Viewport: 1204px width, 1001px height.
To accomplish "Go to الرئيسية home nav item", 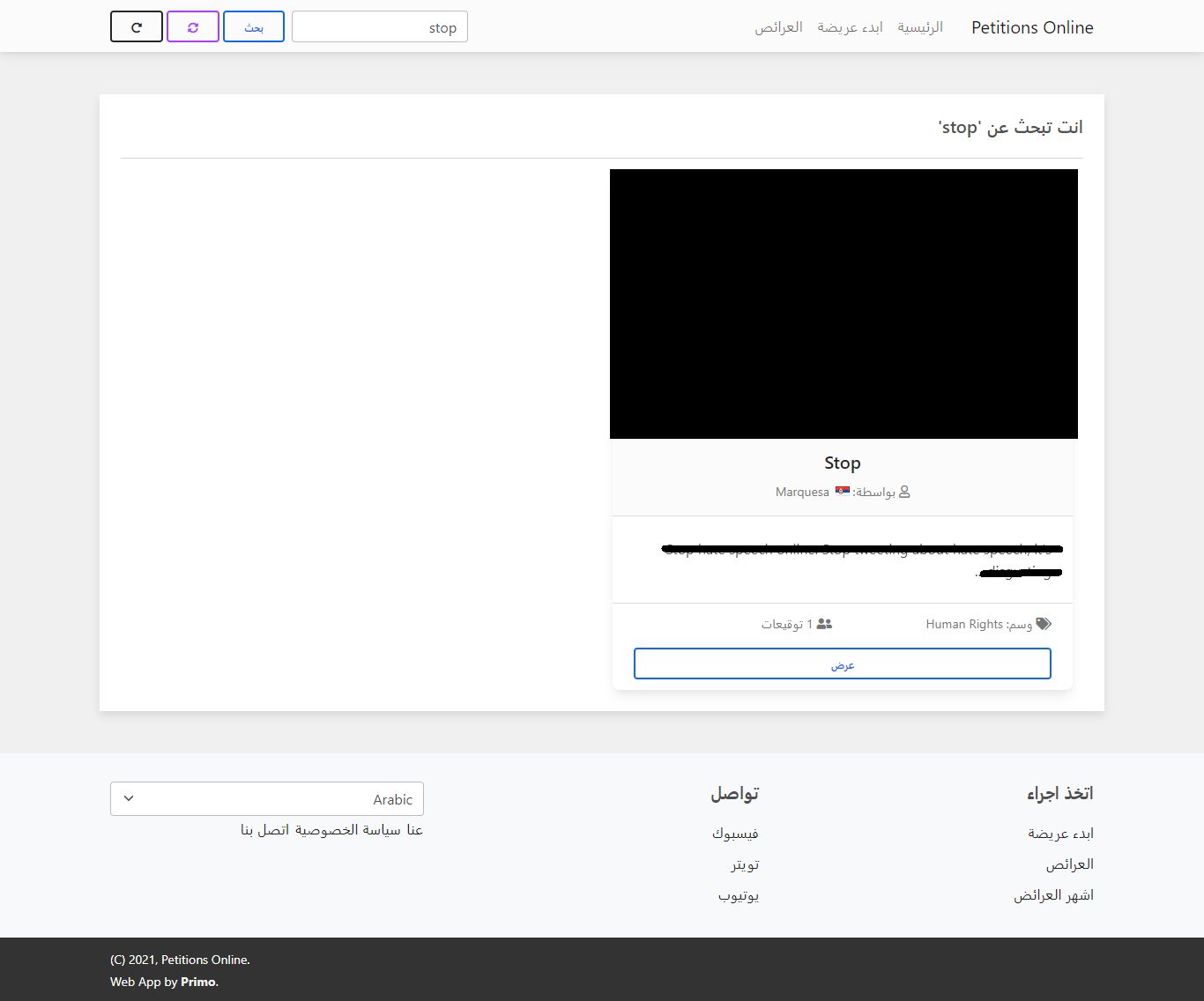I will [920, 27].
